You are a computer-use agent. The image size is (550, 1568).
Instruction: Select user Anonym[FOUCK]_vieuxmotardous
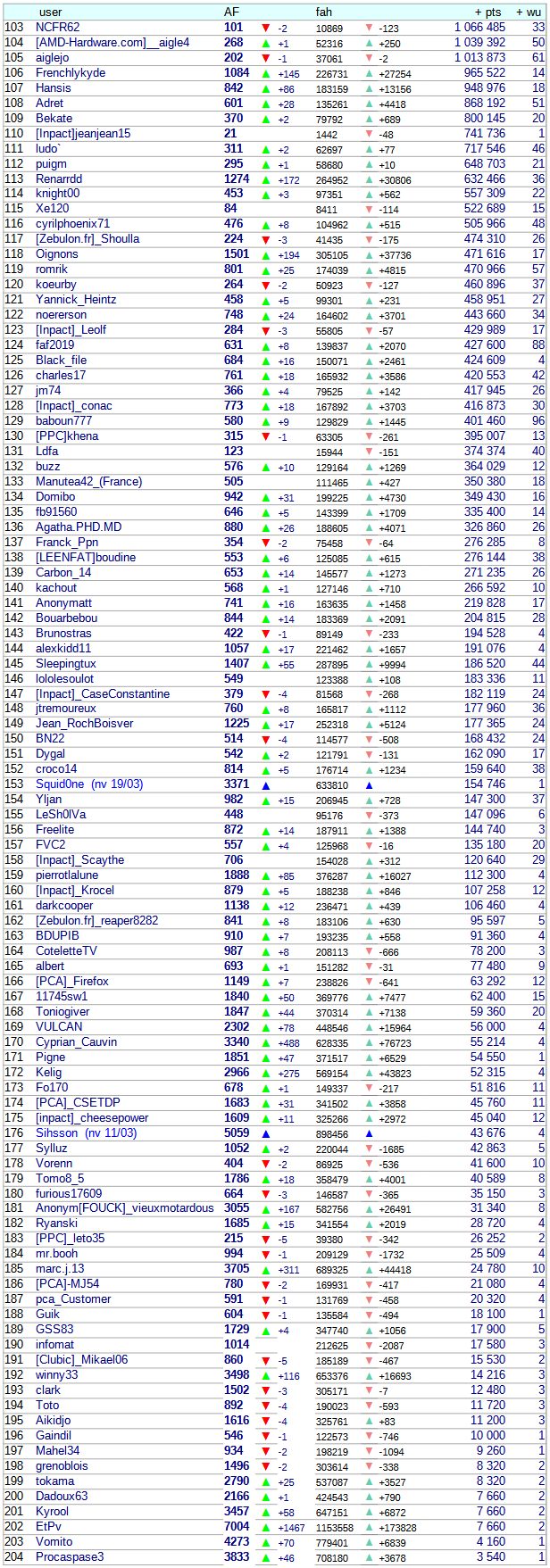point(125,1208)
